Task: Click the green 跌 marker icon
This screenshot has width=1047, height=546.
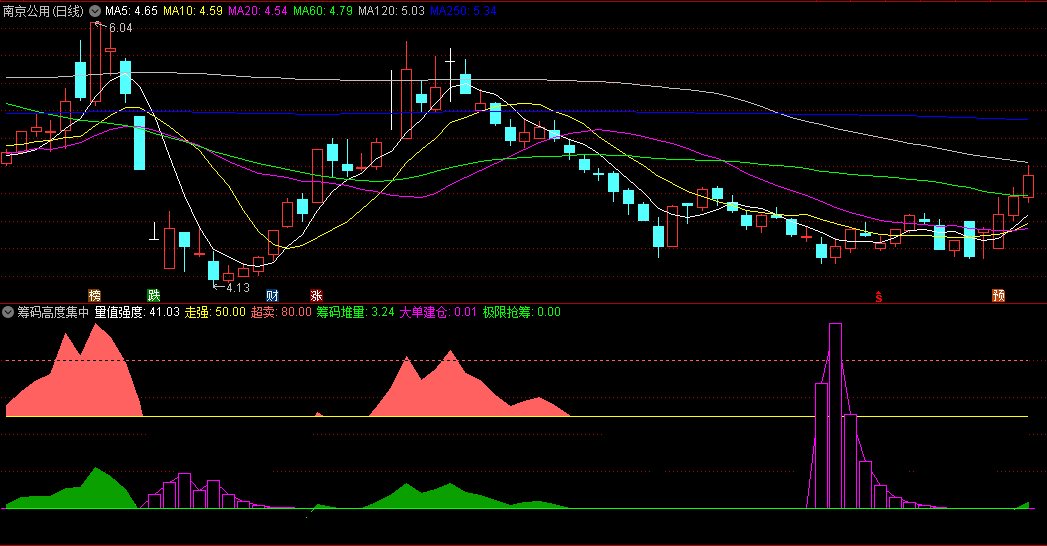Action: pyautogui.click(x=153, y=295)
